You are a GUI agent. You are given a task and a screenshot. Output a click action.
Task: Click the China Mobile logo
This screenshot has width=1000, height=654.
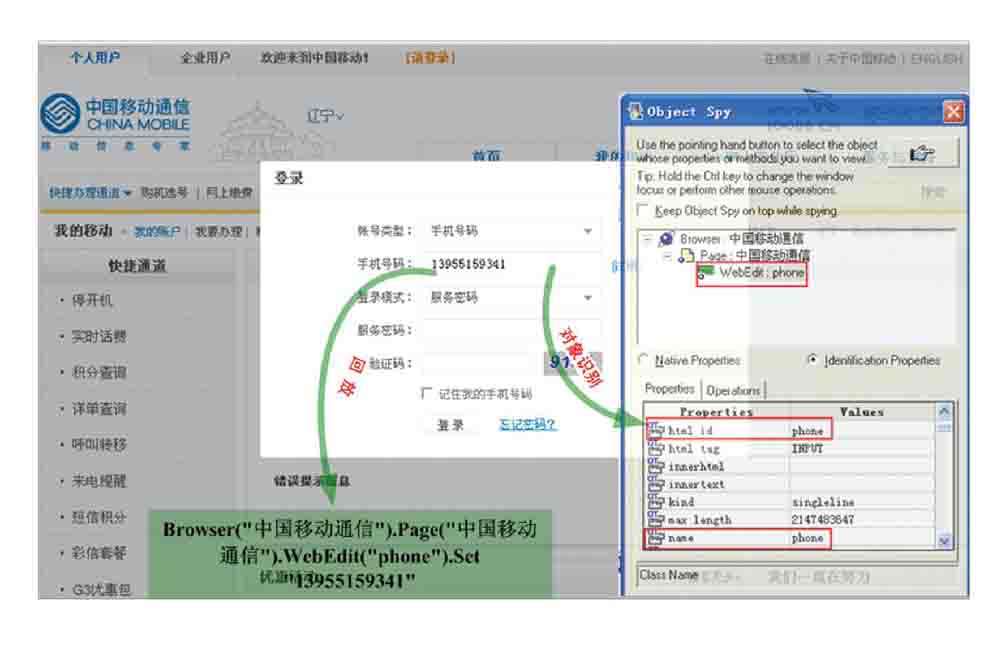115,115
